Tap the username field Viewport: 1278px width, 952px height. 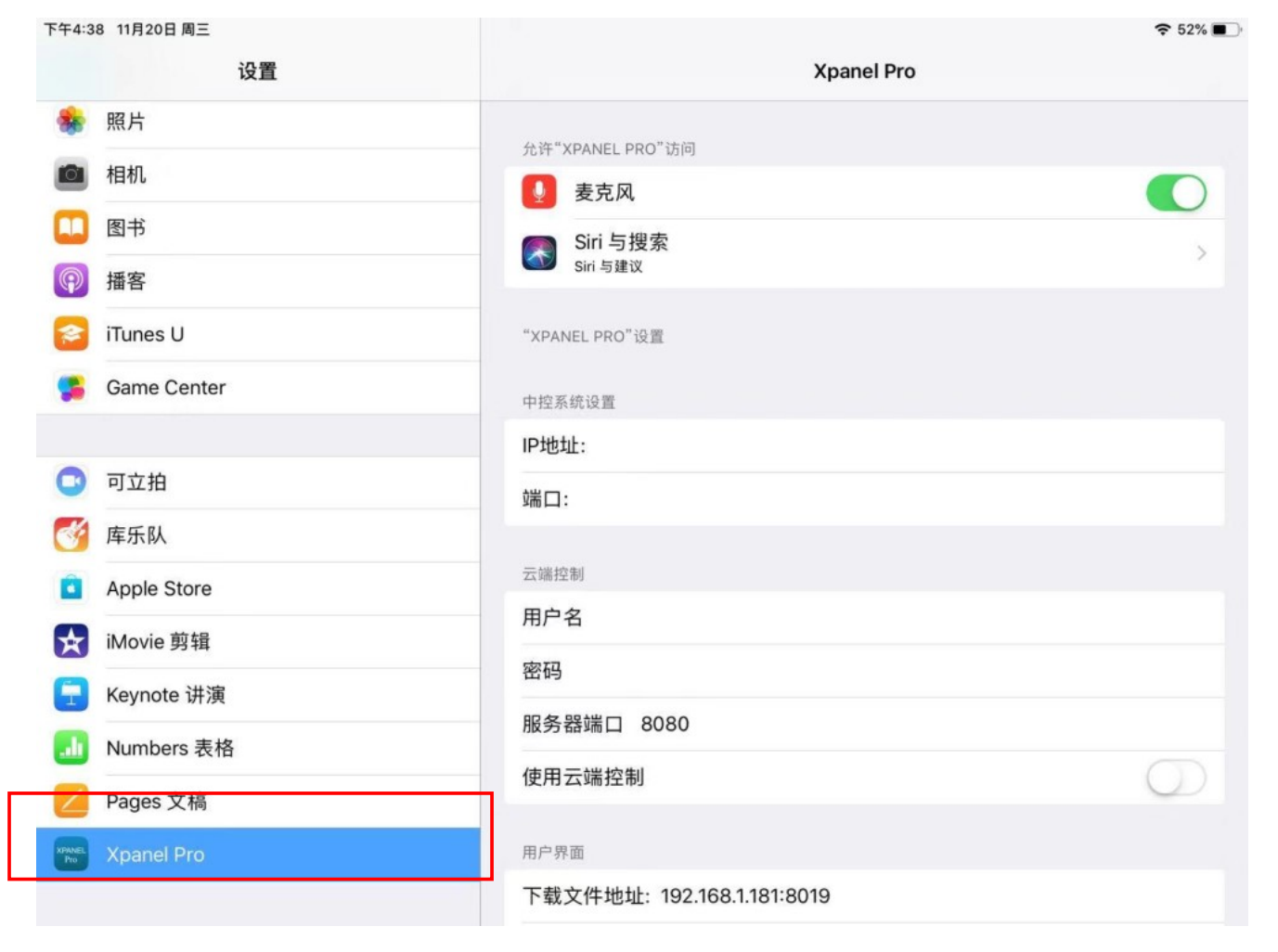pos(863,618)
